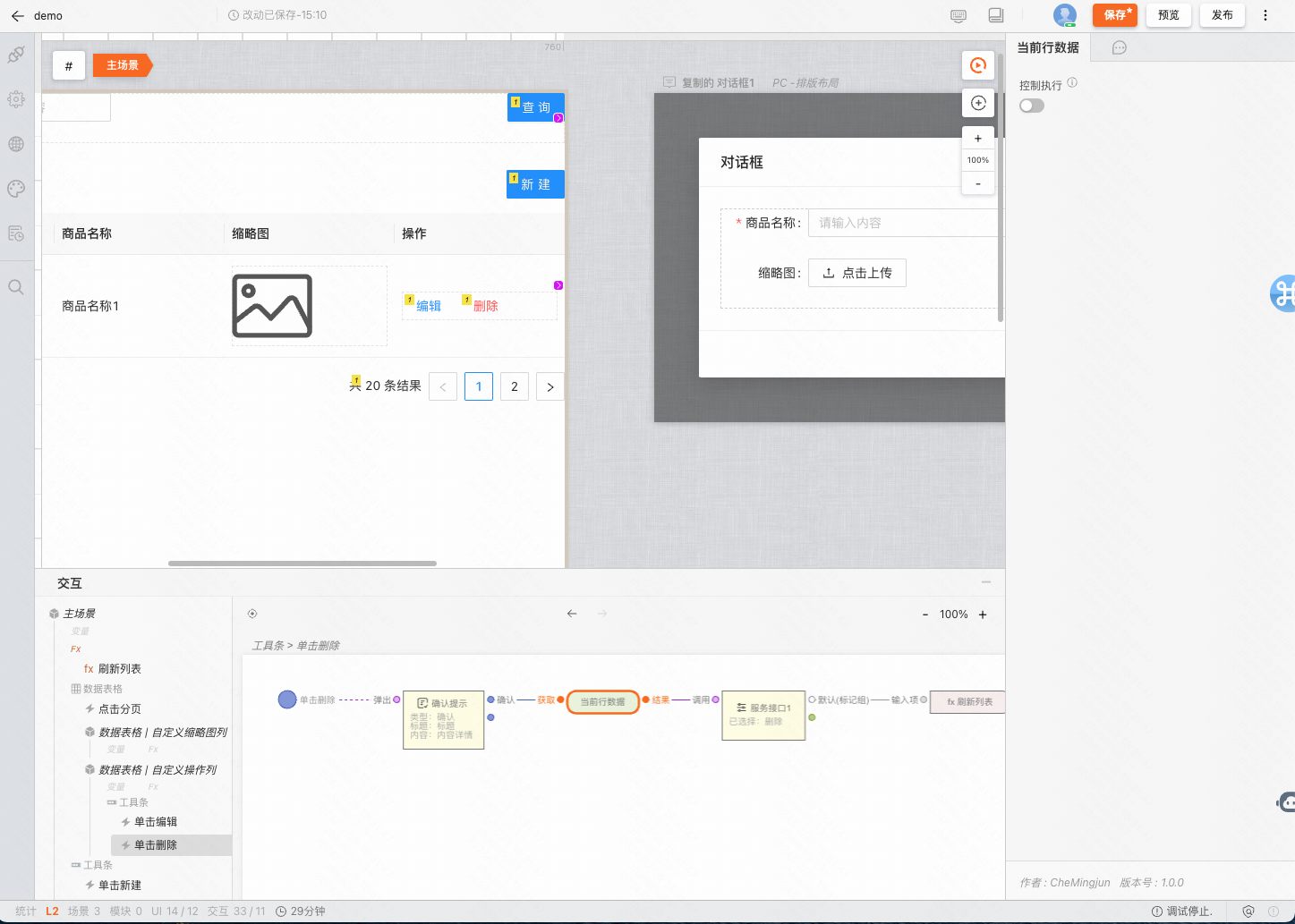Click the circled plus add icon on canvas
1295x924 pixels.
978,103
